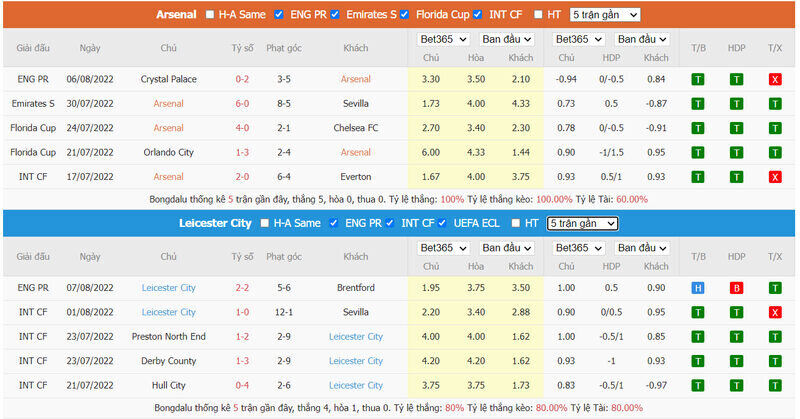Open Brentford team link

click(x=356, y=288)
